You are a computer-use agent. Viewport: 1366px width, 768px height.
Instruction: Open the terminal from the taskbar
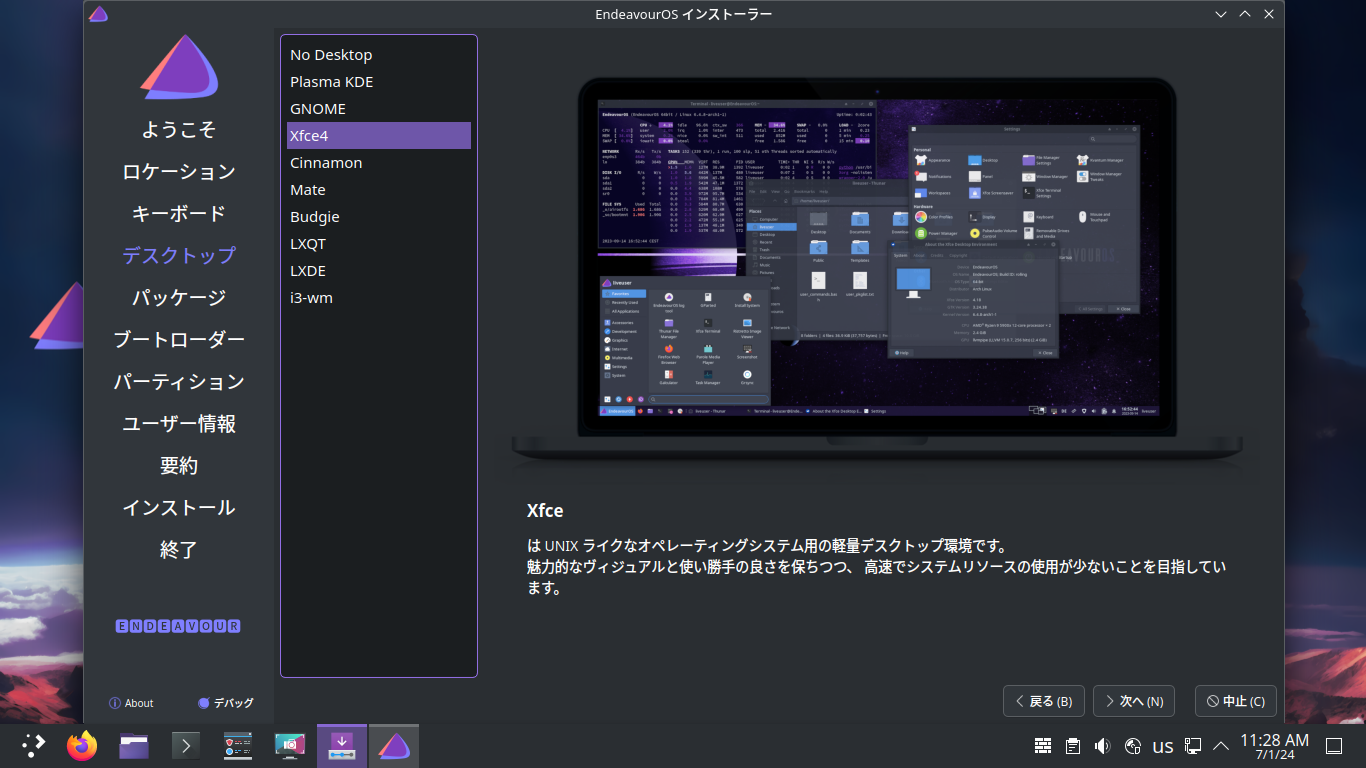click(186, 746)
